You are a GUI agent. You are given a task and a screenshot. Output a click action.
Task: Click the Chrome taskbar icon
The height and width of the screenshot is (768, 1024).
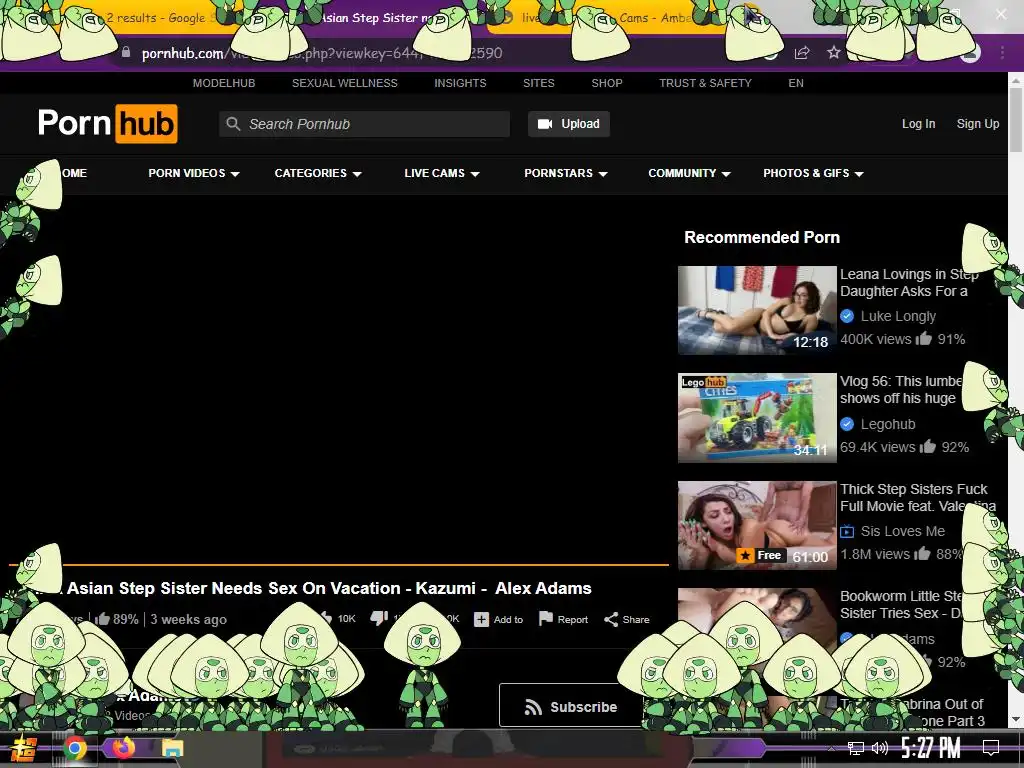(x=75, y=748)
